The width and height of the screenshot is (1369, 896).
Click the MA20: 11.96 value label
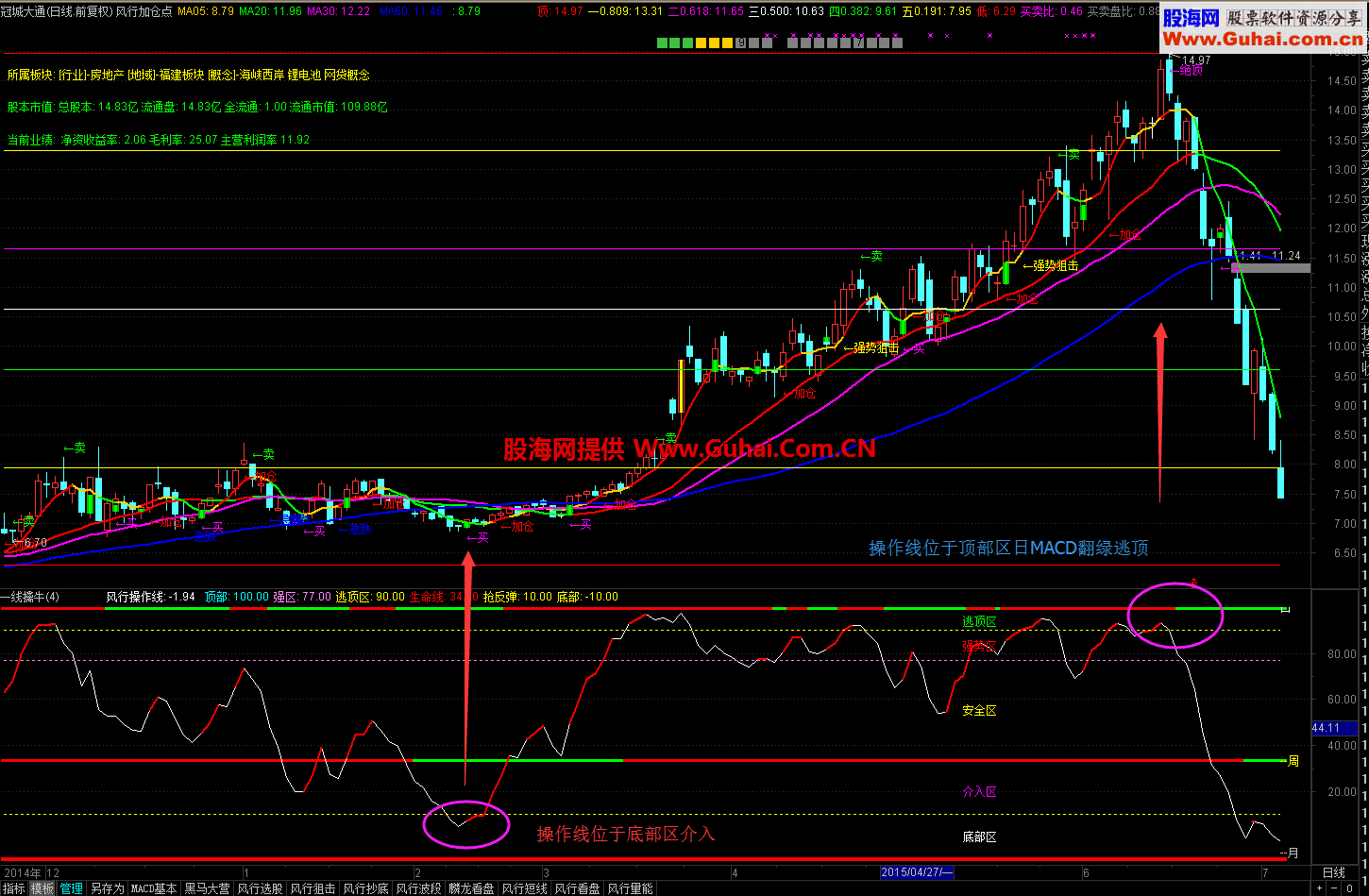[x=270, y=11]
